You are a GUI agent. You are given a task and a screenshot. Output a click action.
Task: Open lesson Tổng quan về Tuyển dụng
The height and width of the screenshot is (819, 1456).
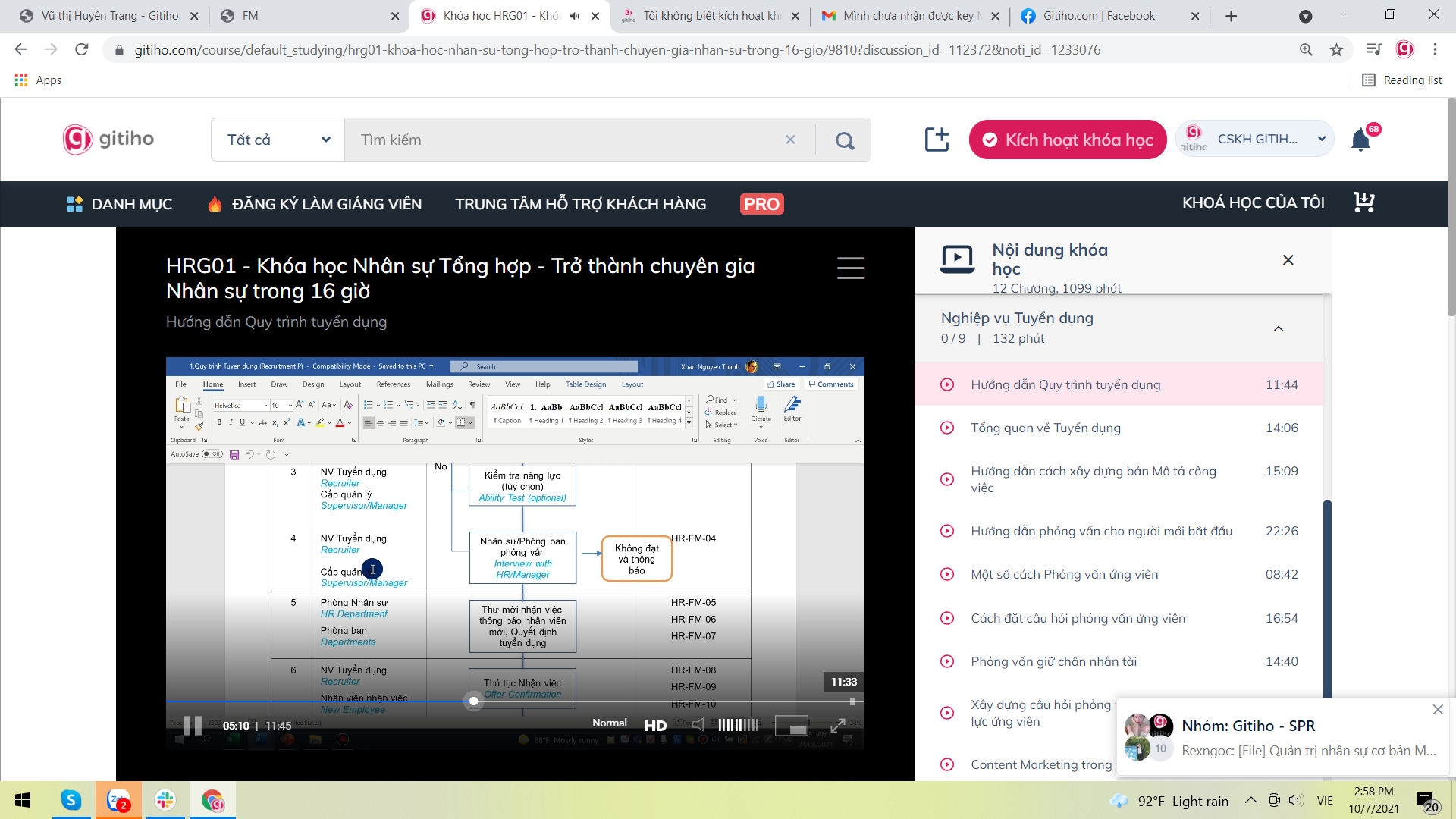pyautogui.click(x=1119, y=428)
